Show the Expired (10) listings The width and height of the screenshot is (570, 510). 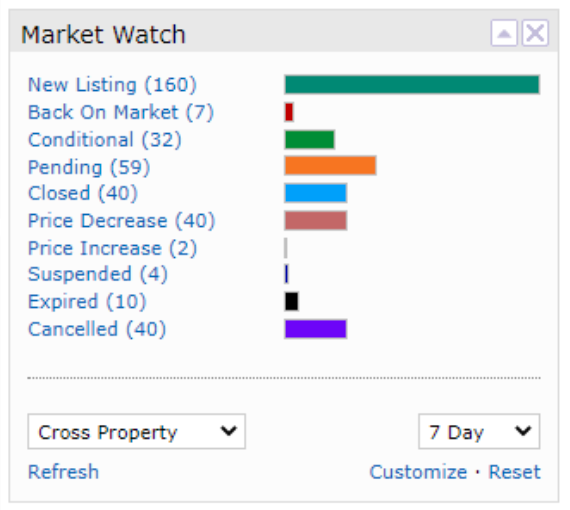click(x=87, y=302)
